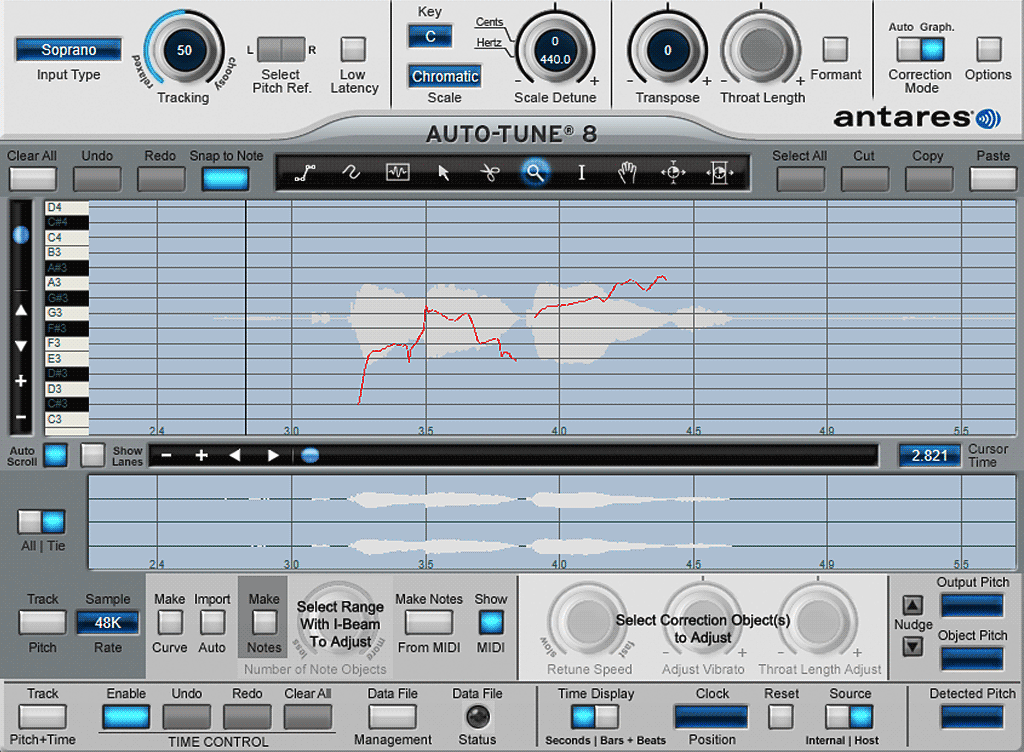1024x752 pixels.
Task: Enable Snap to Note
Action: click(x=225, y=177)
